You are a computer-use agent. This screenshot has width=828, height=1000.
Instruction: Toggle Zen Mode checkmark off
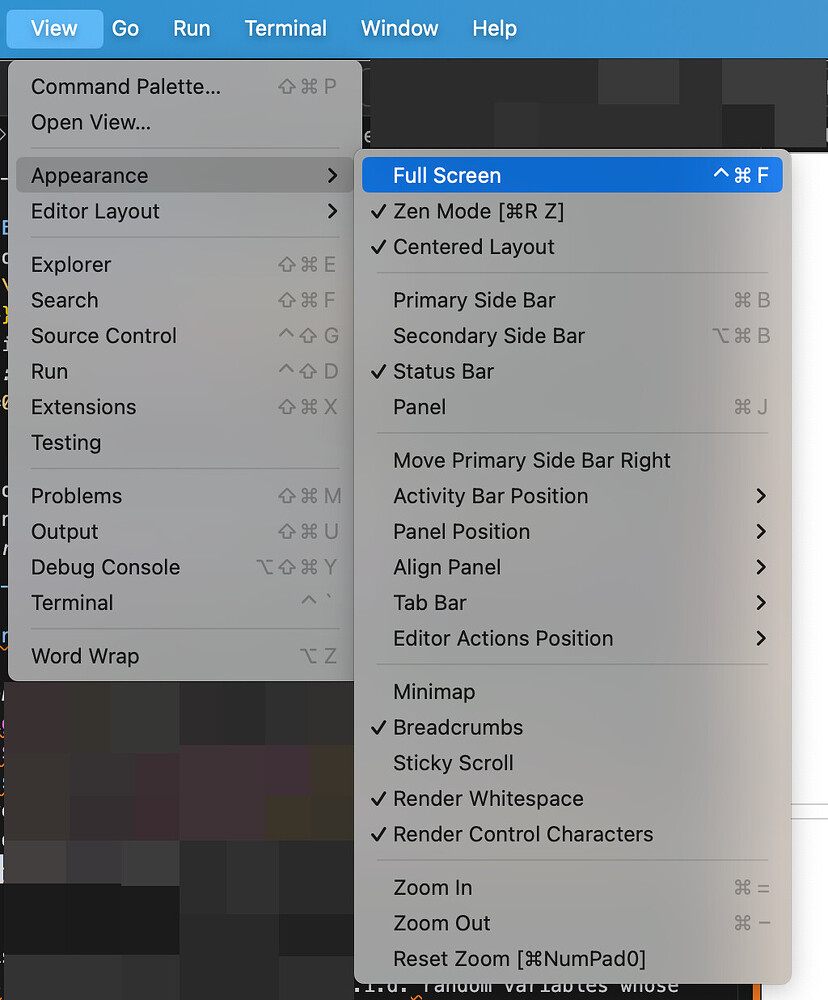coord(478,212)
